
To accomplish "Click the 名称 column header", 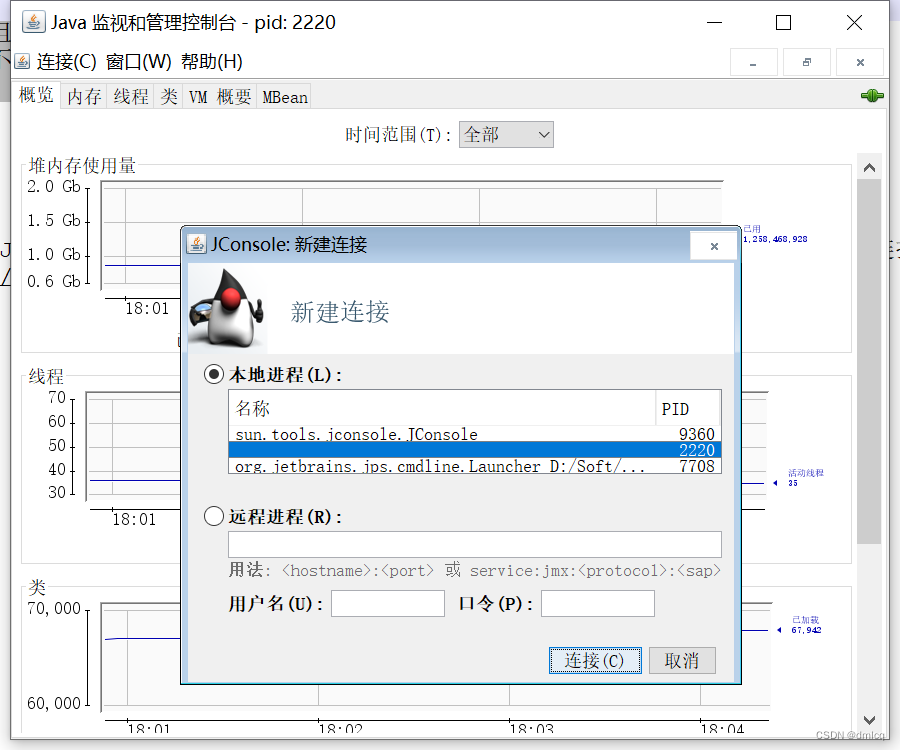I will click(x=442, y=408).
